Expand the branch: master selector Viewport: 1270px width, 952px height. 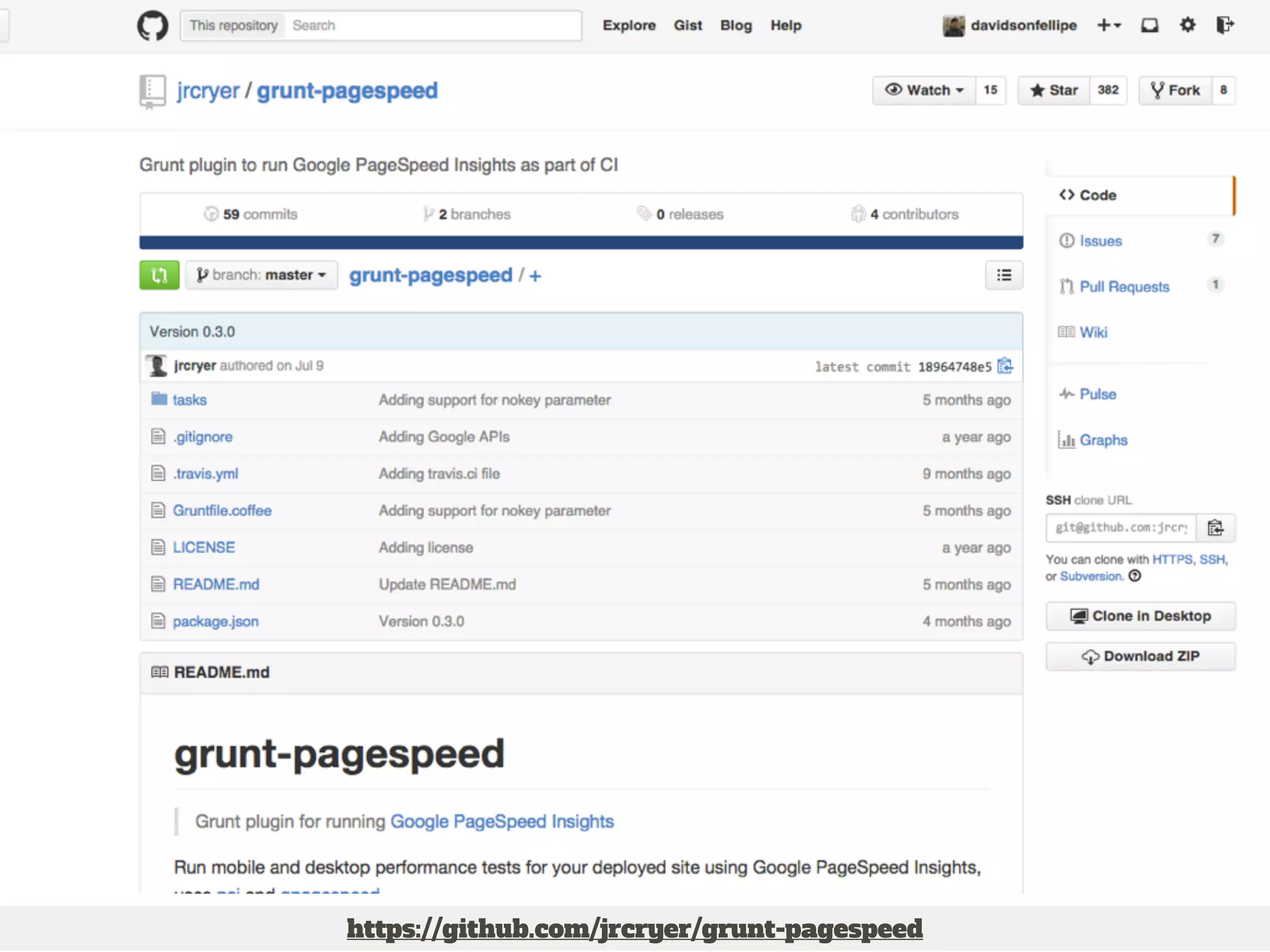[262, 275]
